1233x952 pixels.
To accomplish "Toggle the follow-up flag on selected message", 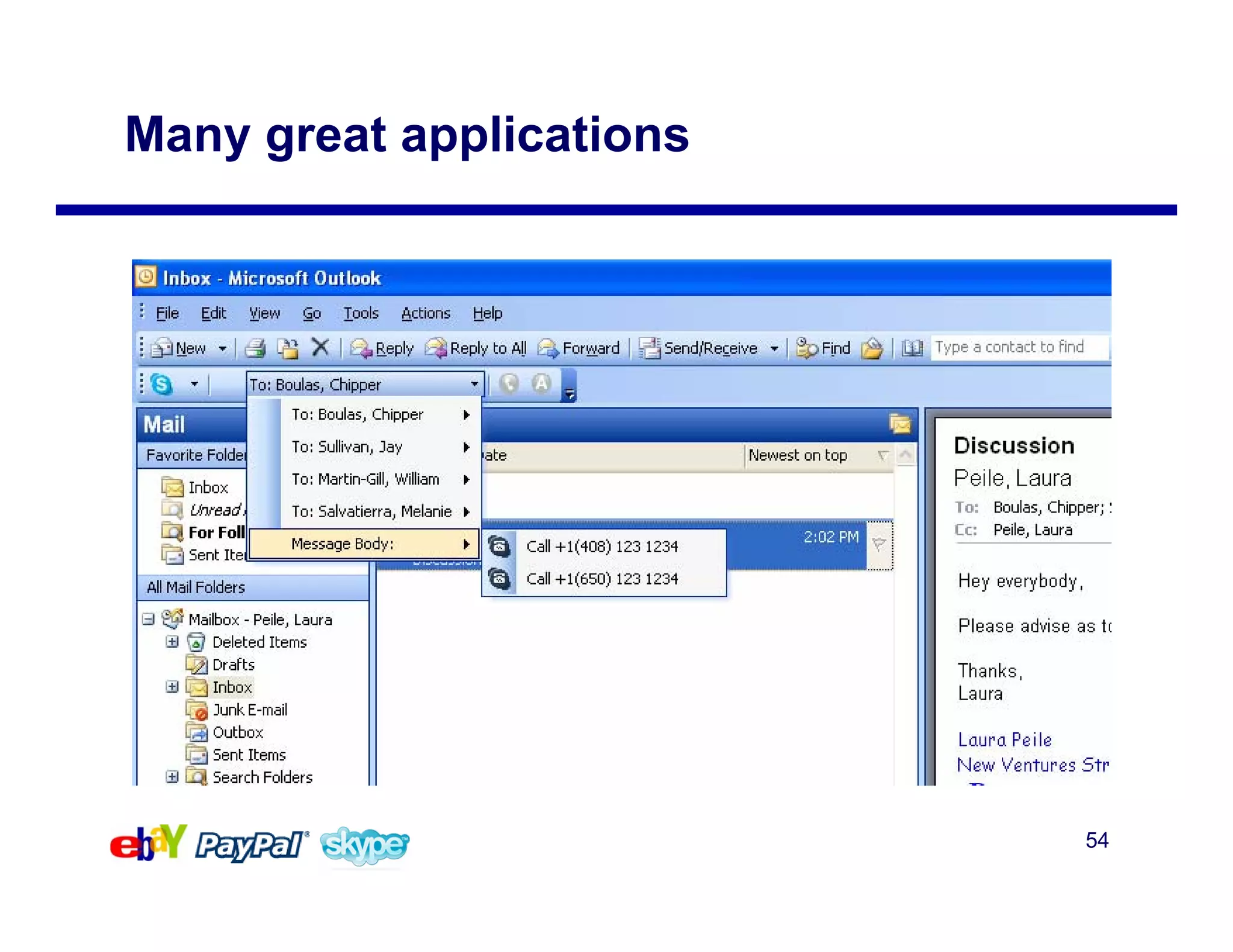I will tap(878, 544).
